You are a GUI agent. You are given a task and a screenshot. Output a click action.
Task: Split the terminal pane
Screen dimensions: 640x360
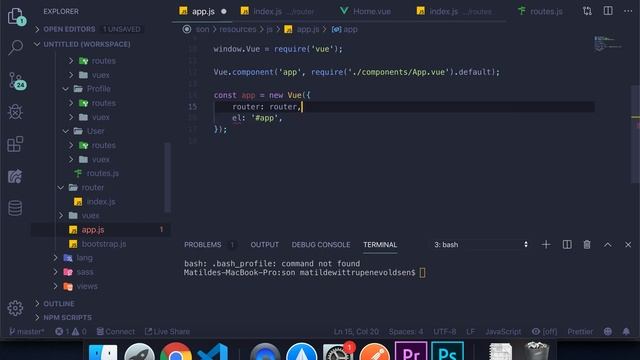(x=567, y=244)
